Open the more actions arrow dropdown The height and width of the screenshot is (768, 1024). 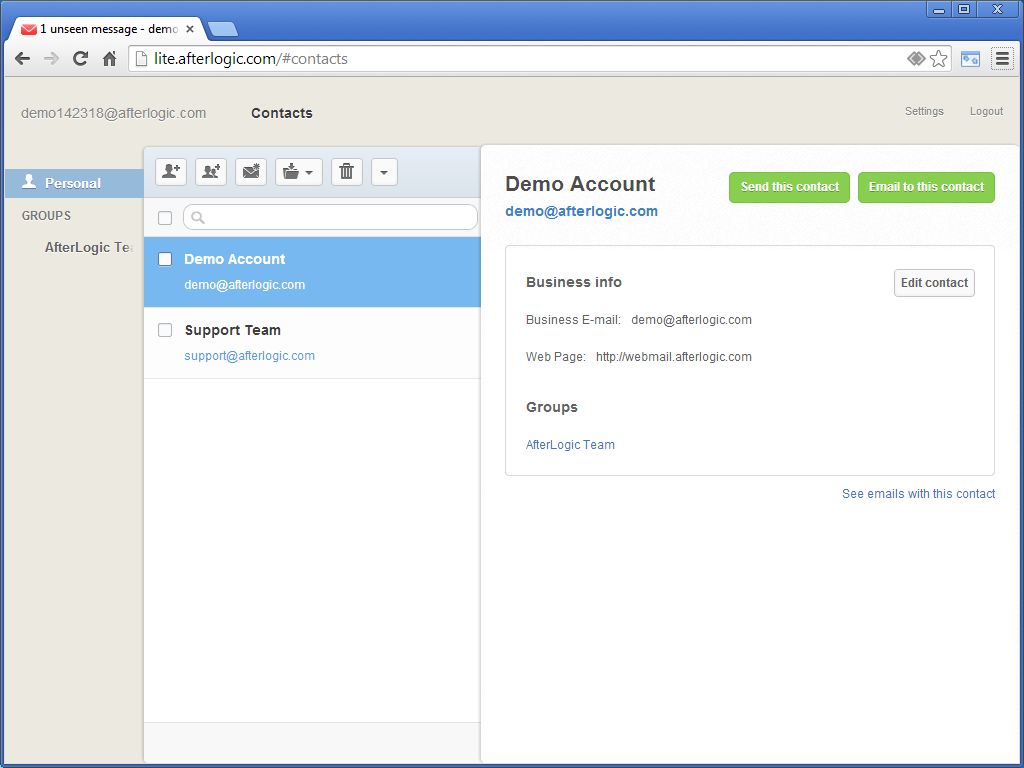pos(385,172)
